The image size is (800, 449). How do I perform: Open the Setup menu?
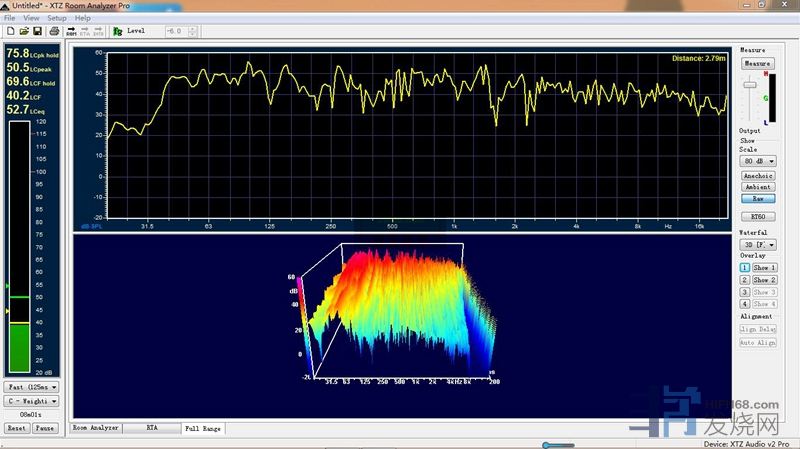(57, 18)
